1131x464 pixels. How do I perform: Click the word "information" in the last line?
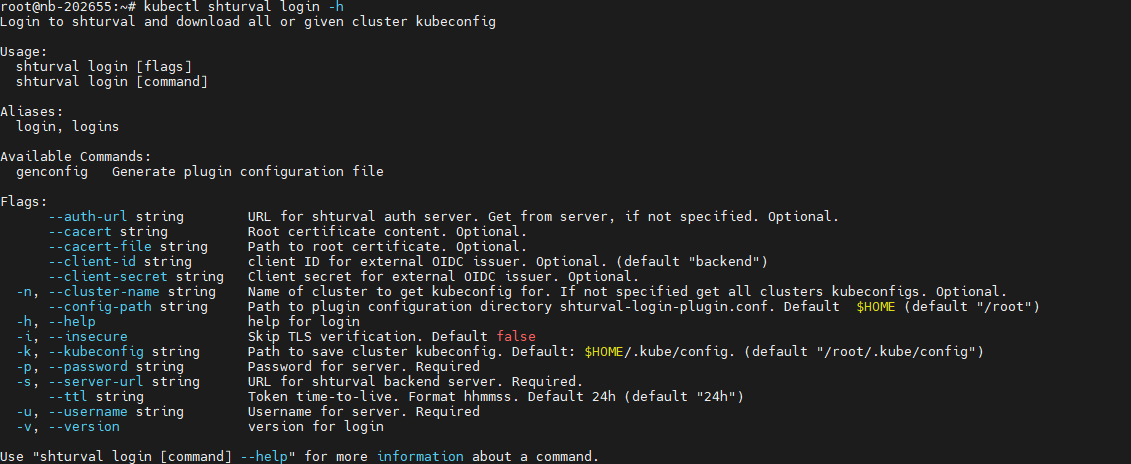pos(420,456)
